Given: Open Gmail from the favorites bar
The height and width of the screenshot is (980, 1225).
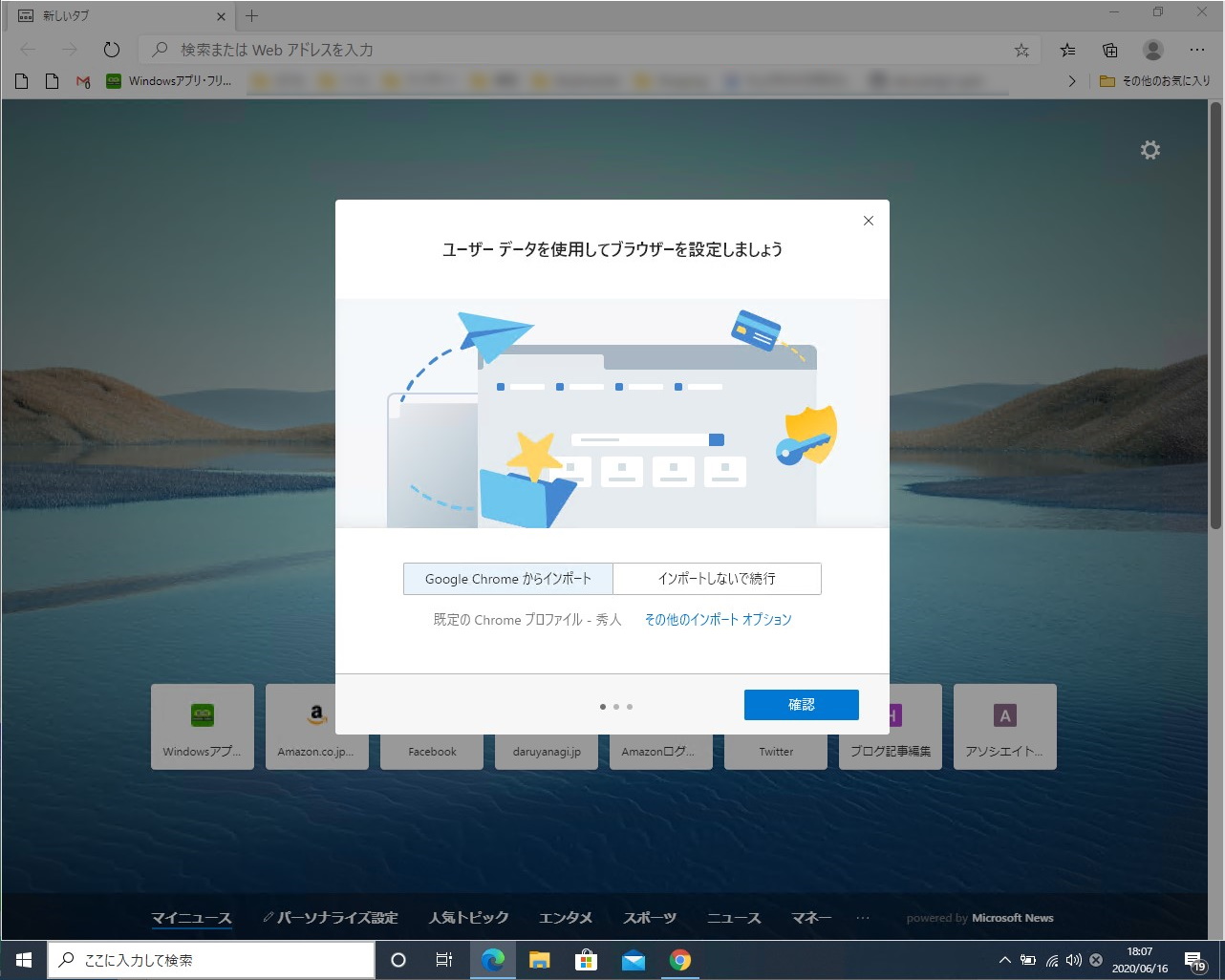Looking at the screenshot, I should [82, 81].
